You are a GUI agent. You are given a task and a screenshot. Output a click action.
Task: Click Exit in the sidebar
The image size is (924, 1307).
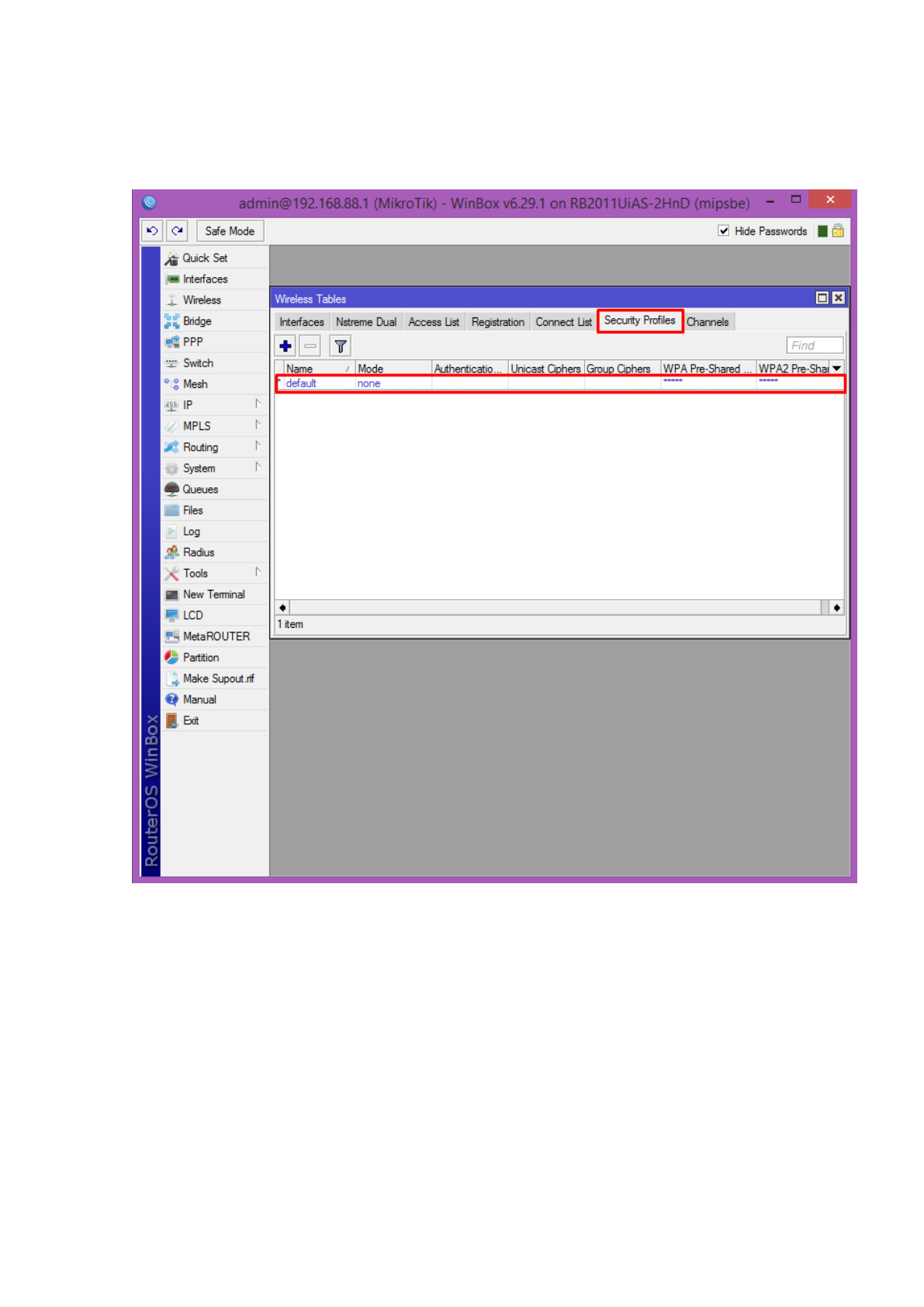(x=214, y=720)
